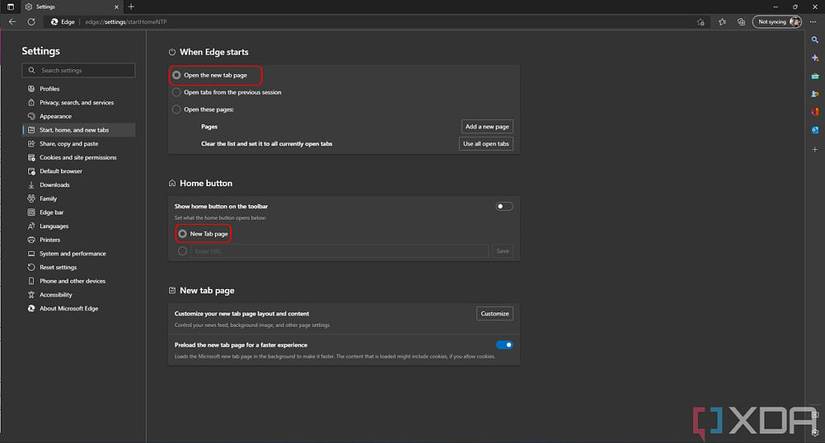Click the Add a new page button
The height and width of the screenshot is (443, 825).
487,126
